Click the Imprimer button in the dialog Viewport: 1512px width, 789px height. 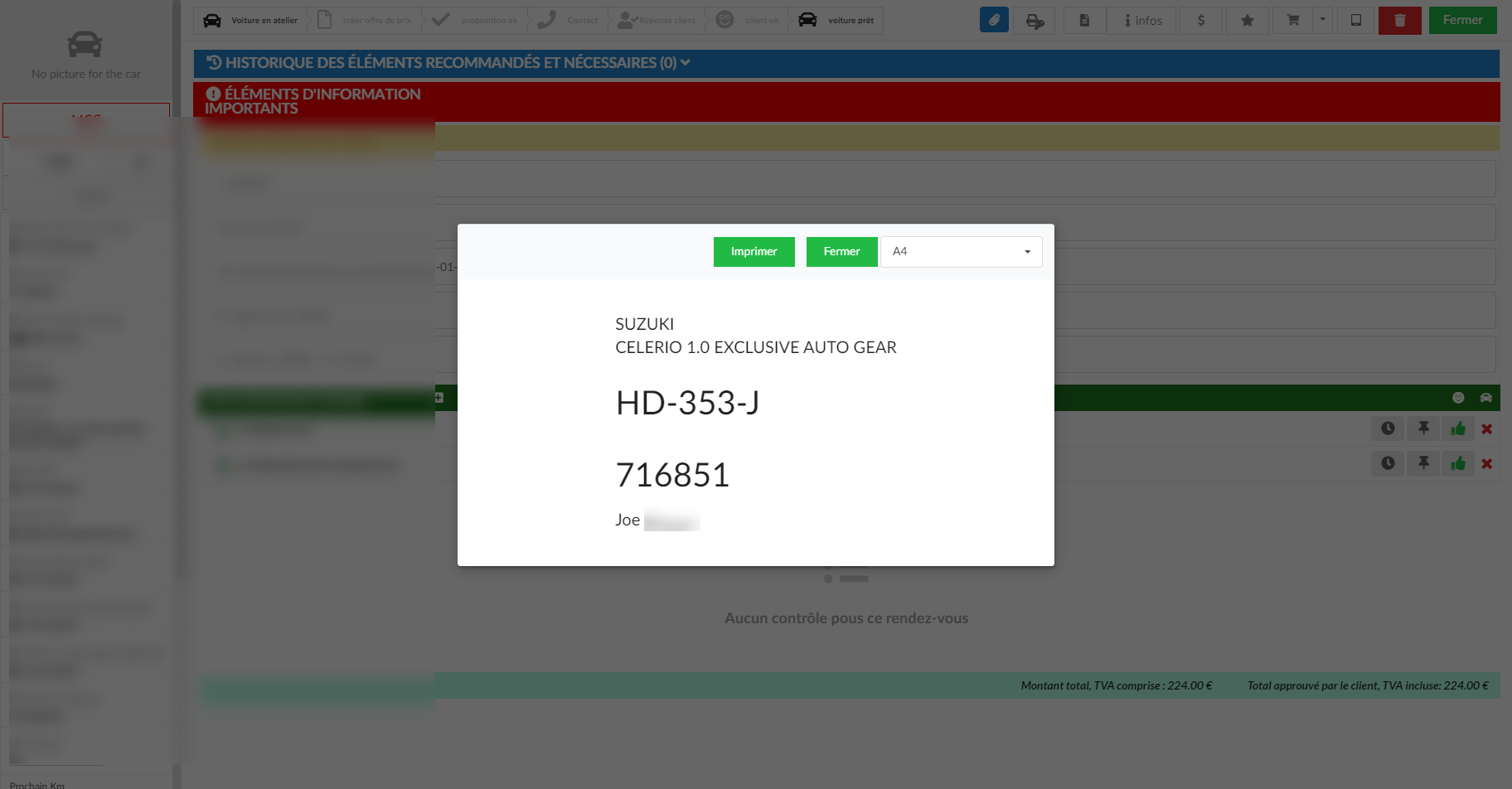(x=754, y=252)
